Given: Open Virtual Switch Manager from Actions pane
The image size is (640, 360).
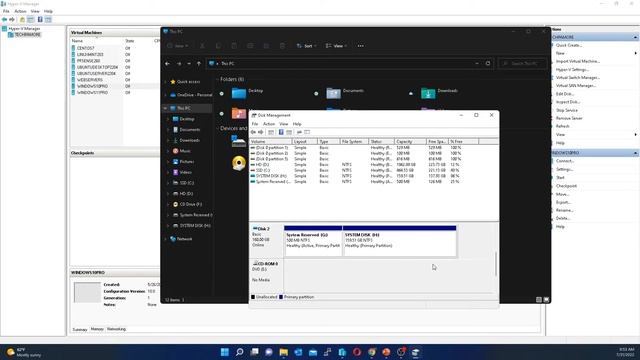Looking at the screenshot, I should (578, 78).
